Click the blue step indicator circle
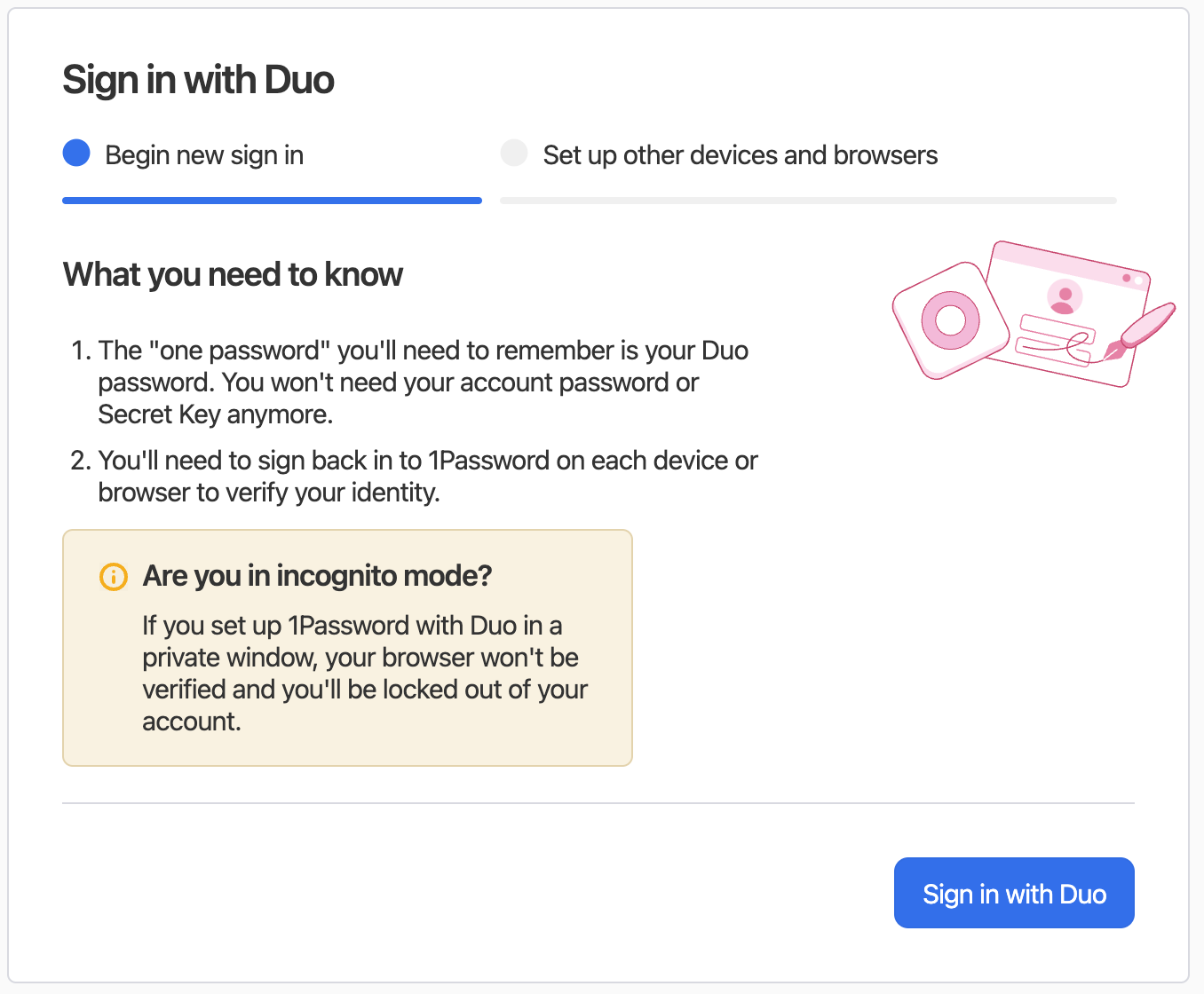 click(x=76, y=153)
